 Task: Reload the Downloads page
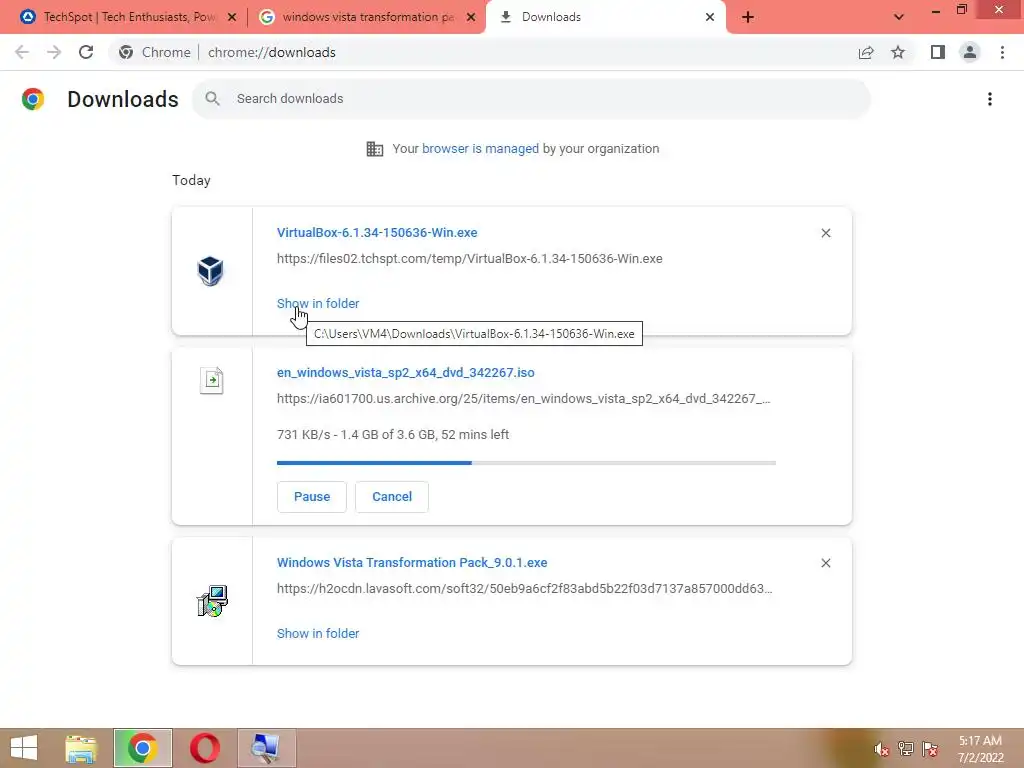point(86,52)
